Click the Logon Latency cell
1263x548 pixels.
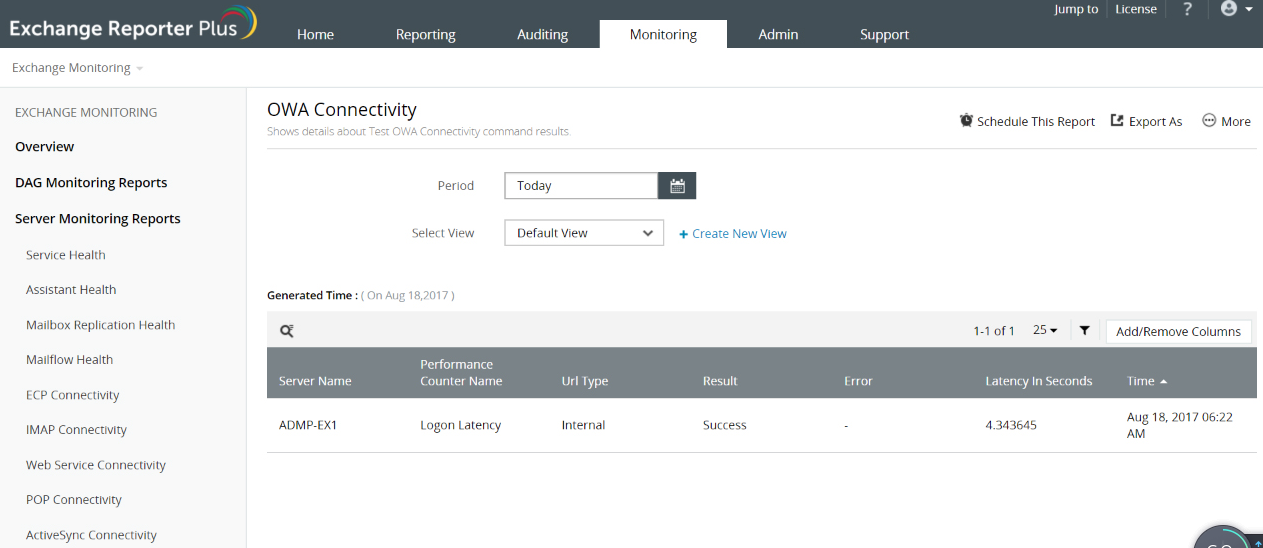[460, 425]
